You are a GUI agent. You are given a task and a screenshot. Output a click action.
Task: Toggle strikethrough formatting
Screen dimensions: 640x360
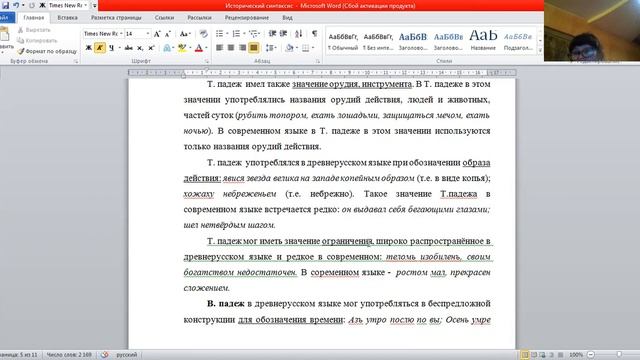(x=129, y=48)
